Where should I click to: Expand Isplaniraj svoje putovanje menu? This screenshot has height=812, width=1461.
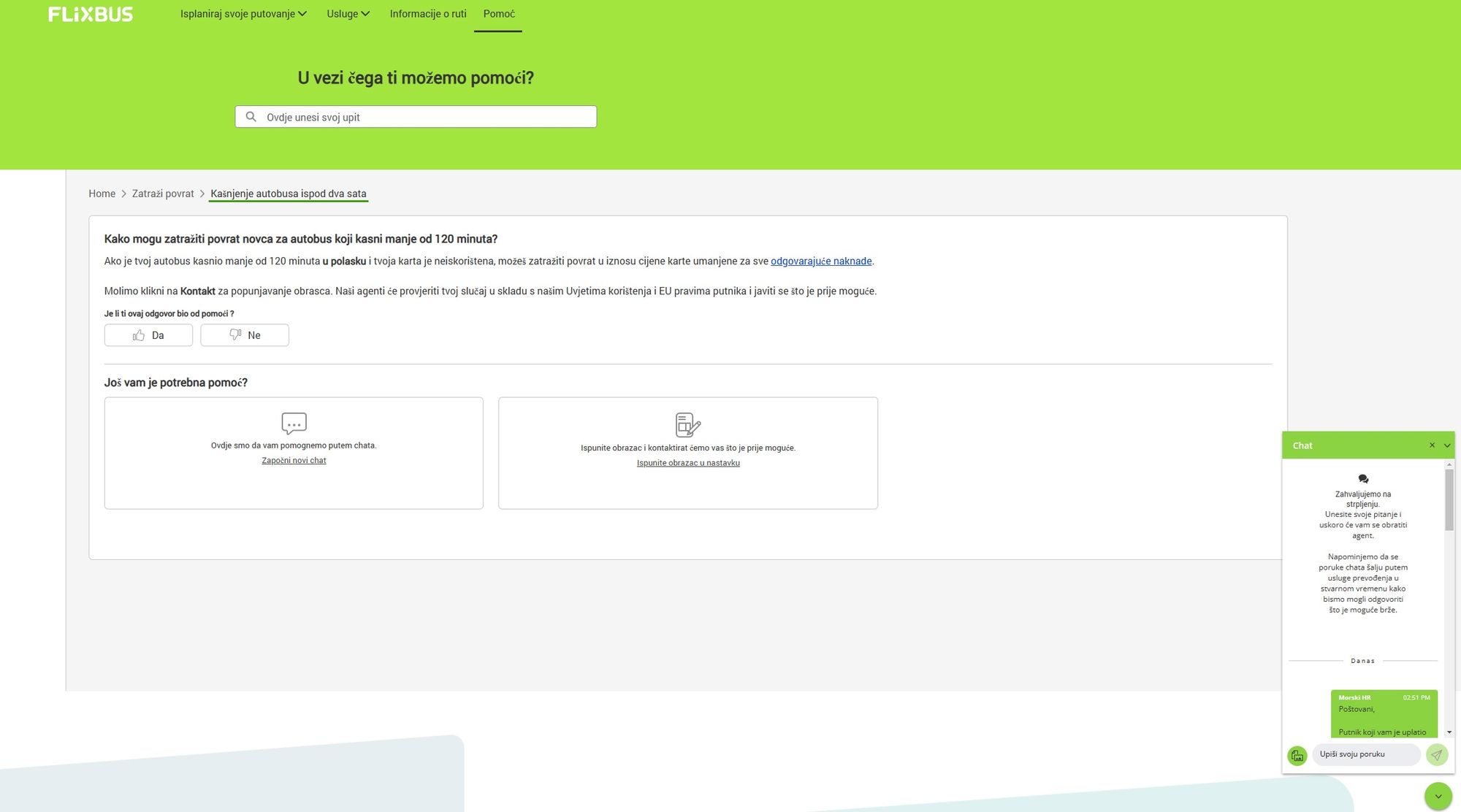[x=243, y=14]
